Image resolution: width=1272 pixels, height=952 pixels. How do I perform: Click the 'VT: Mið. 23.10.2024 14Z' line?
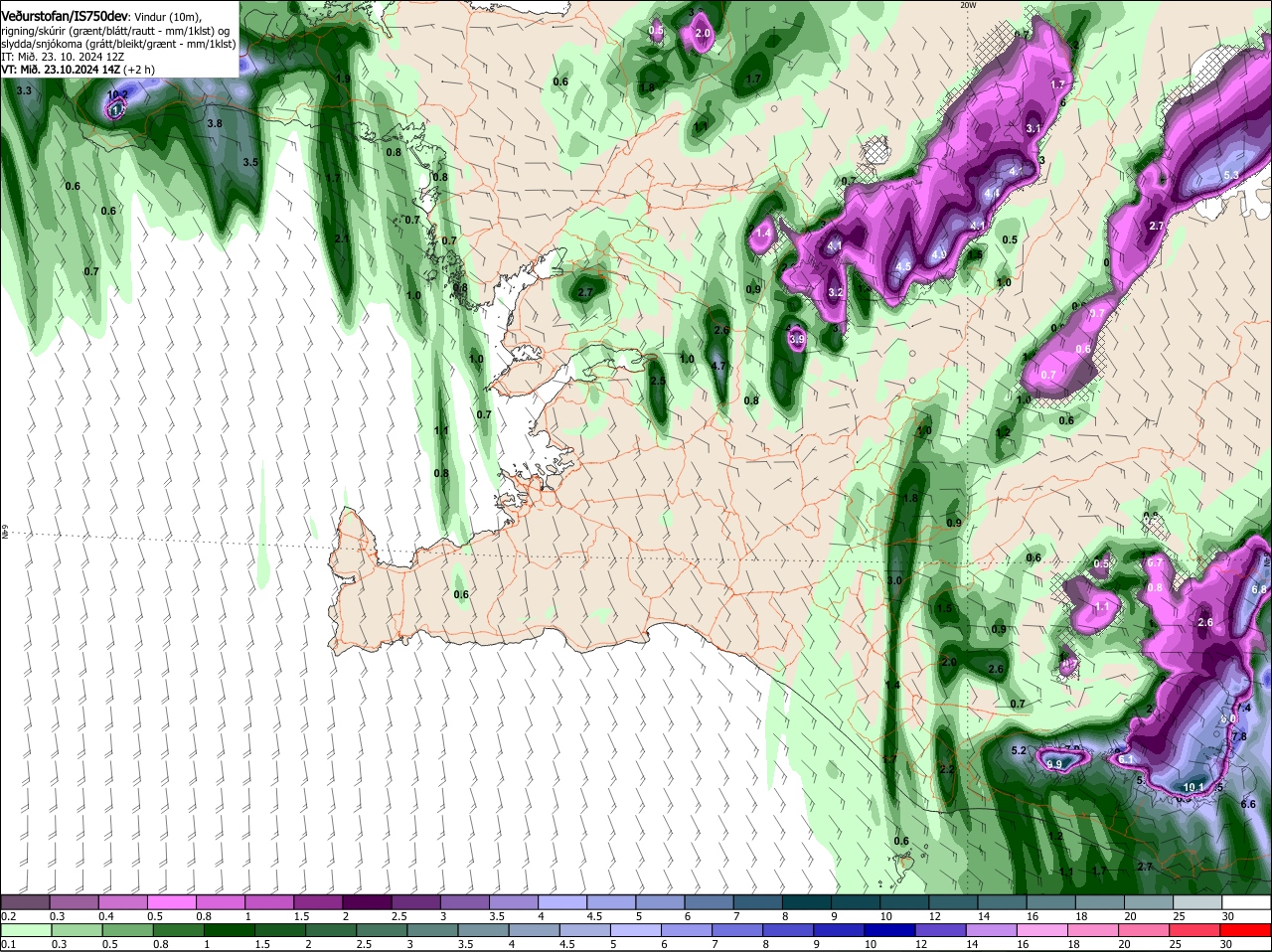pyautogui.click(x=62, y=69)
